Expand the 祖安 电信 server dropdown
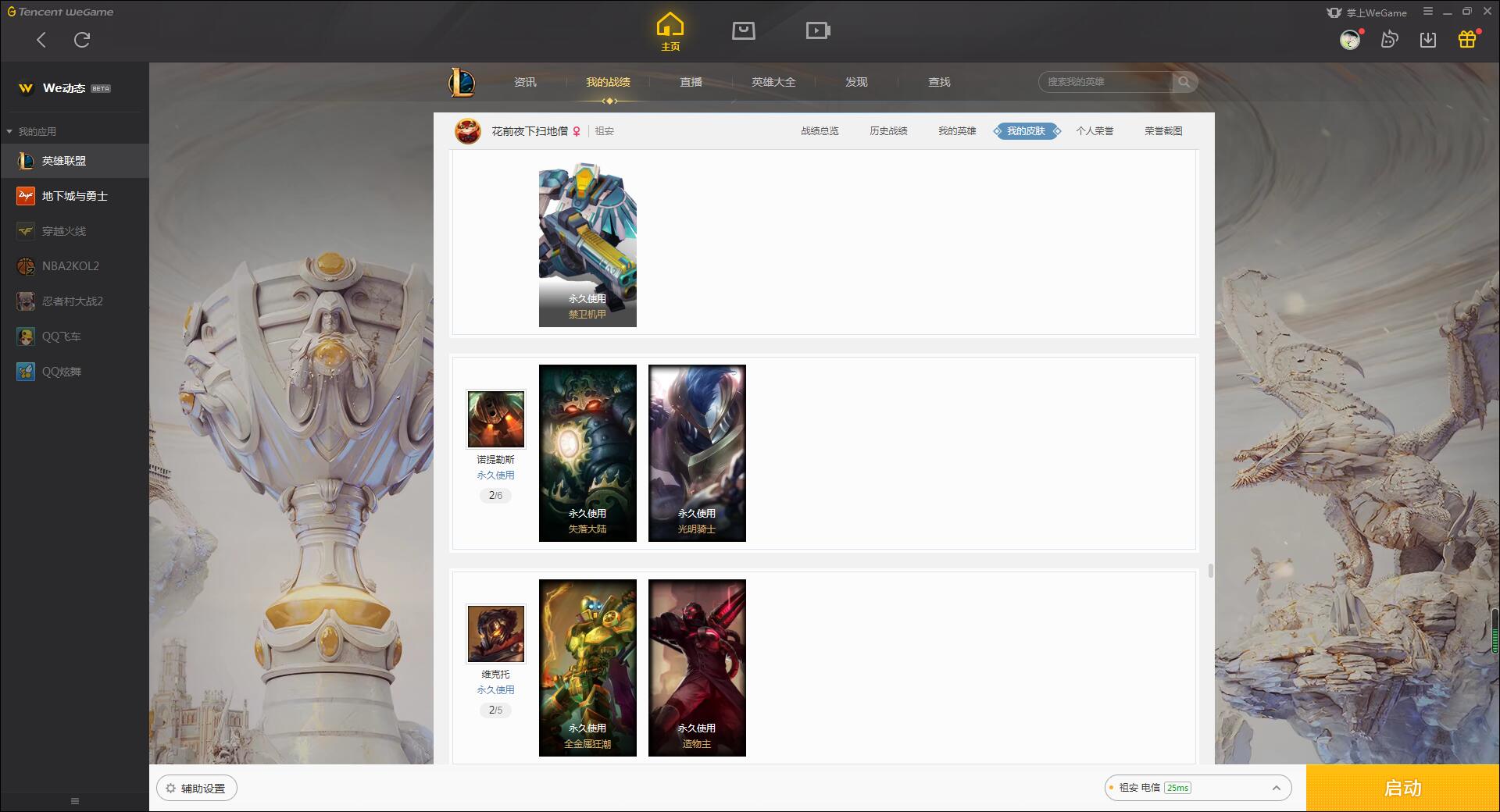1500x812 pixels. tap(1198, 788)
